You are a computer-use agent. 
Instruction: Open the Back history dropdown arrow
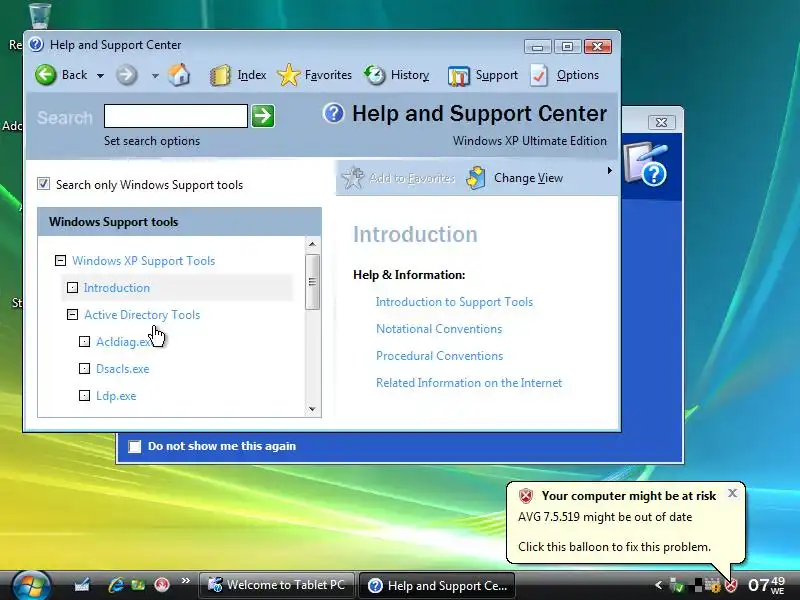(x=101, y=76)
